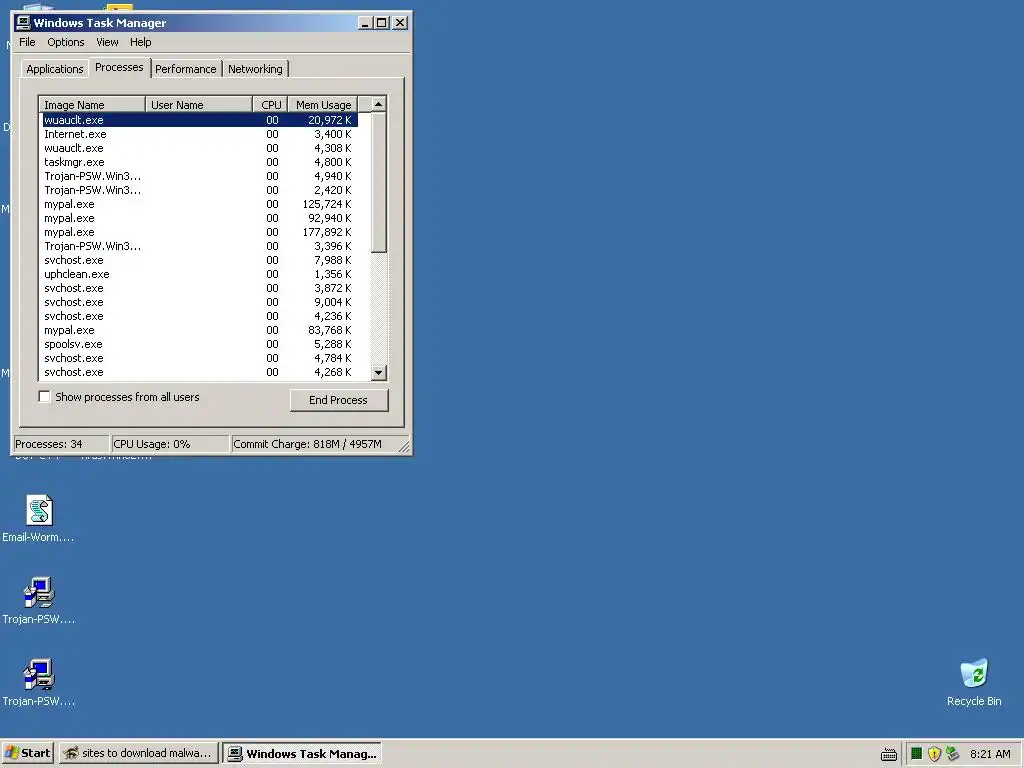Switch to the Networking tab
Screen dimensions: 1024x768
(255, 69)
